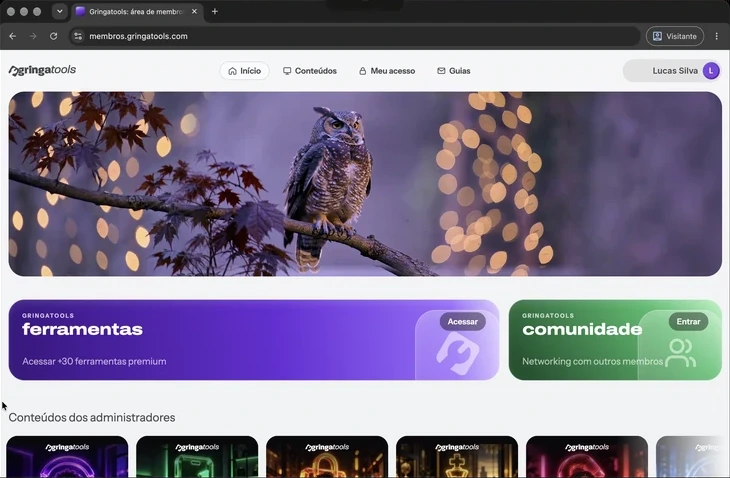Click the owl banner image
The image size is (730, 478).
click(365, 184)
